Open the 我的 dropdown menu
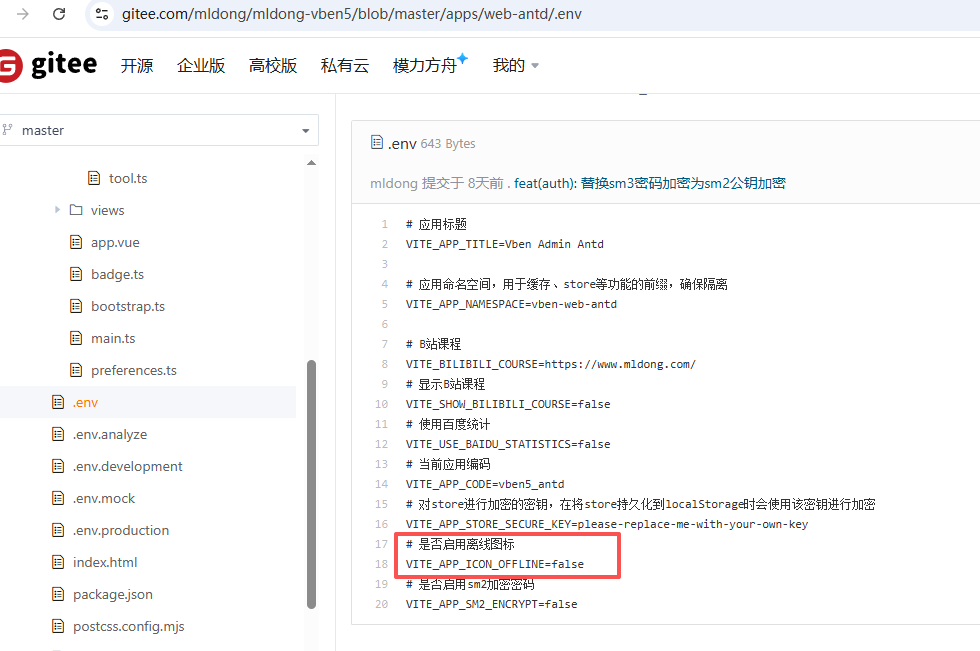 (x=515, y=66)
